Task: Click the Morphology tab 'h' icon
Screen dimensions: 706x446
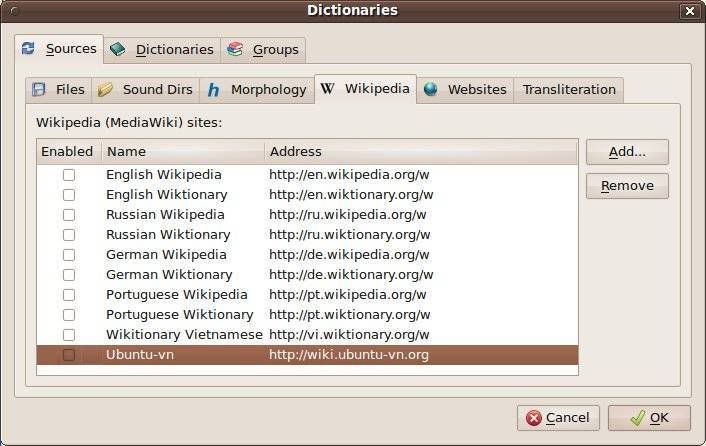Action: [x=214, y=89]
